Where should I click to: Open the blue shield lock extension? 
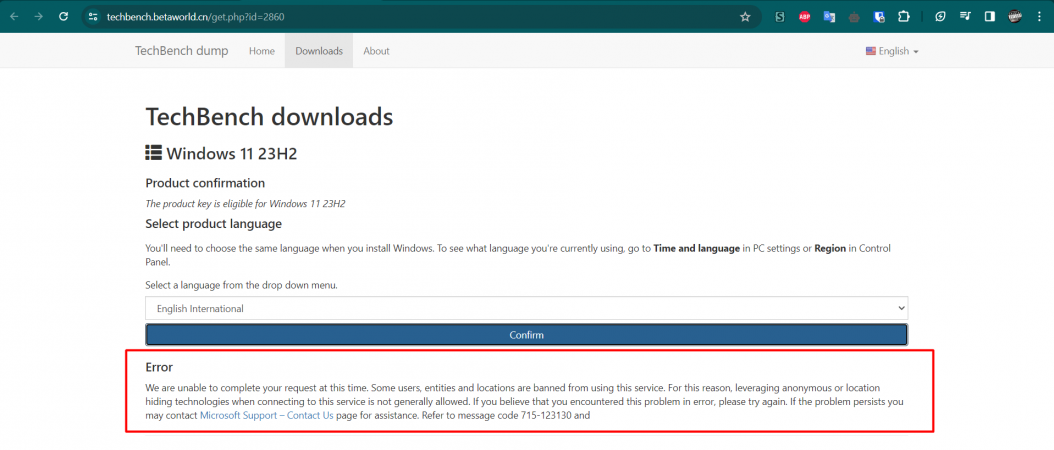pos(879,17)
